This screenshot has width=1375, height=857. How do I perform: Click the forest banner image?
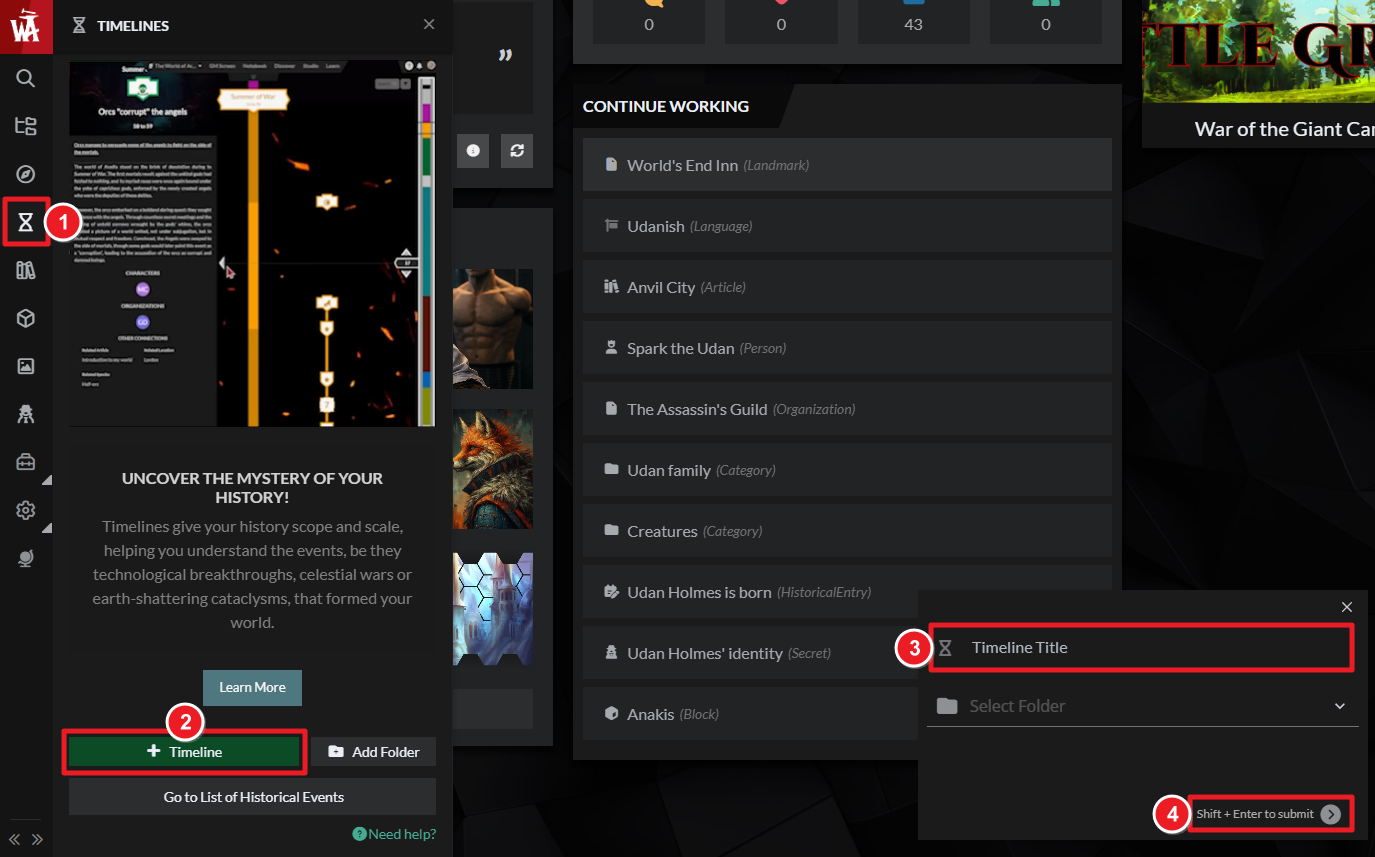point(1259,51)
